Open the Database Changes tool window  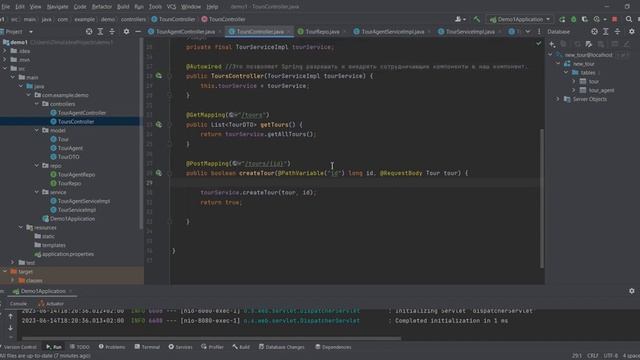[x=282, y=347]
